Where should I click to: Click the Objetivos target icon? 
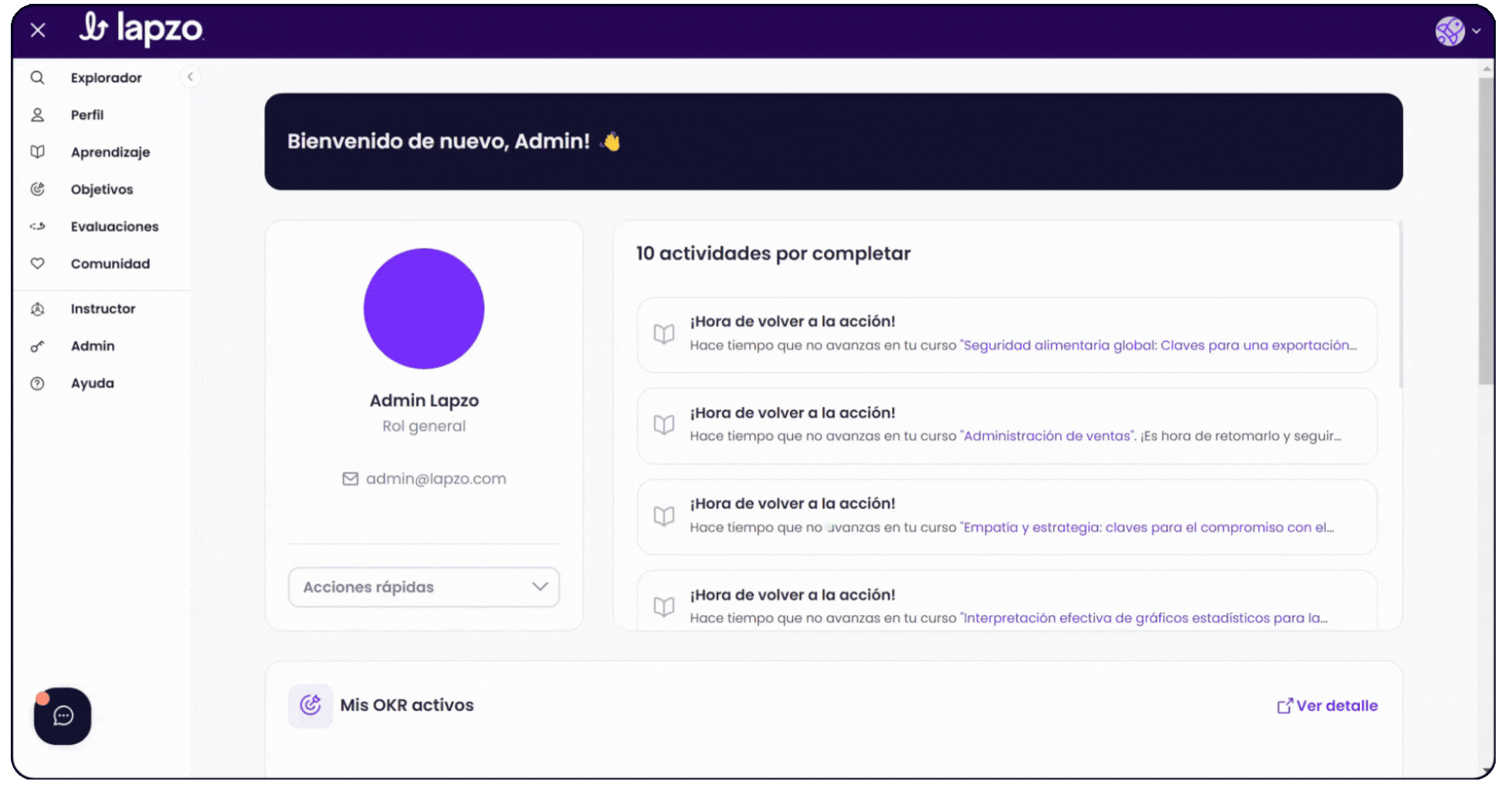(37, 189)
